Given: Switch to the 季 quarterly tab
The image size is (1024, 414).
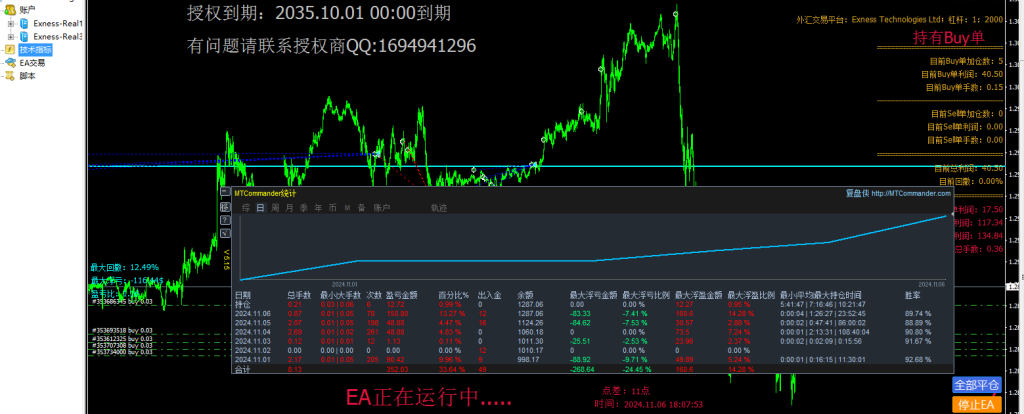Looking at the screenshot, I should pyautogui.click(x=304, y=208).
